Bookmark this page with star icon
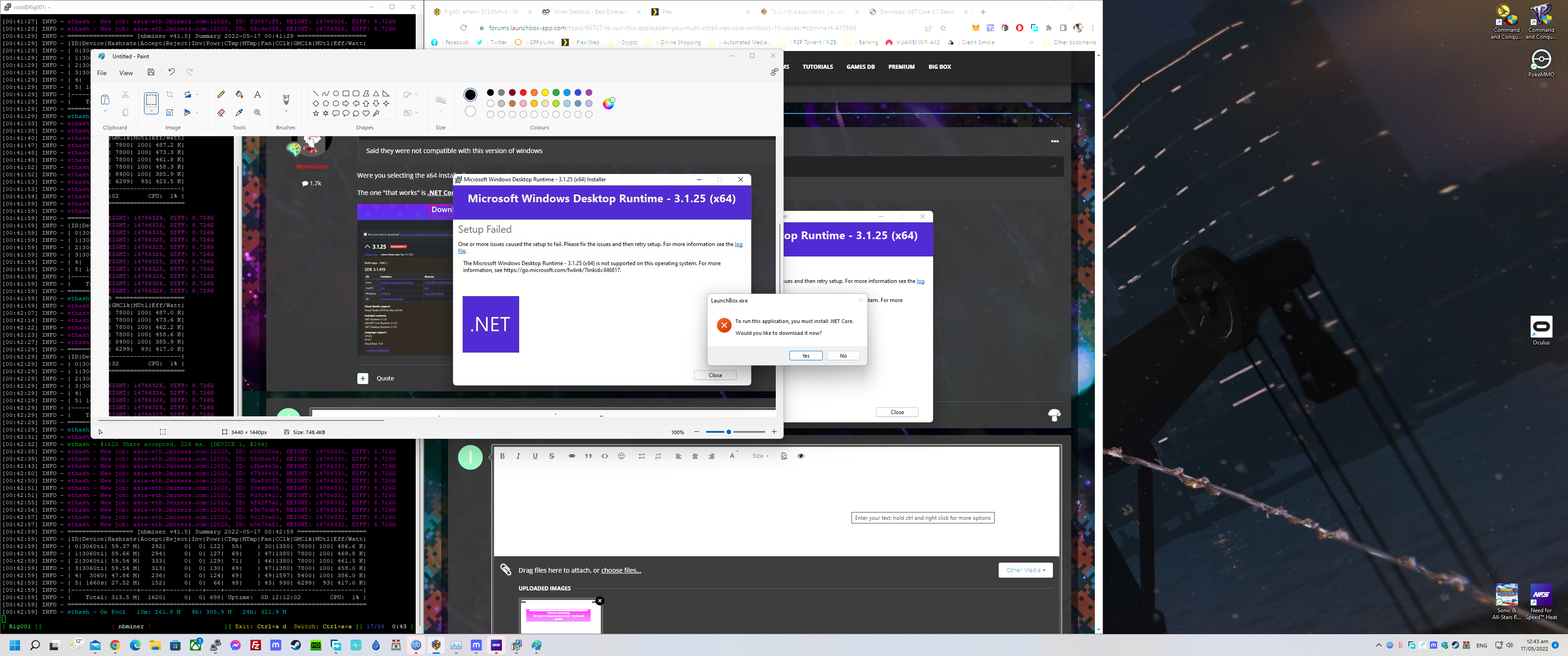The image size is (1568, 656). 943,28
